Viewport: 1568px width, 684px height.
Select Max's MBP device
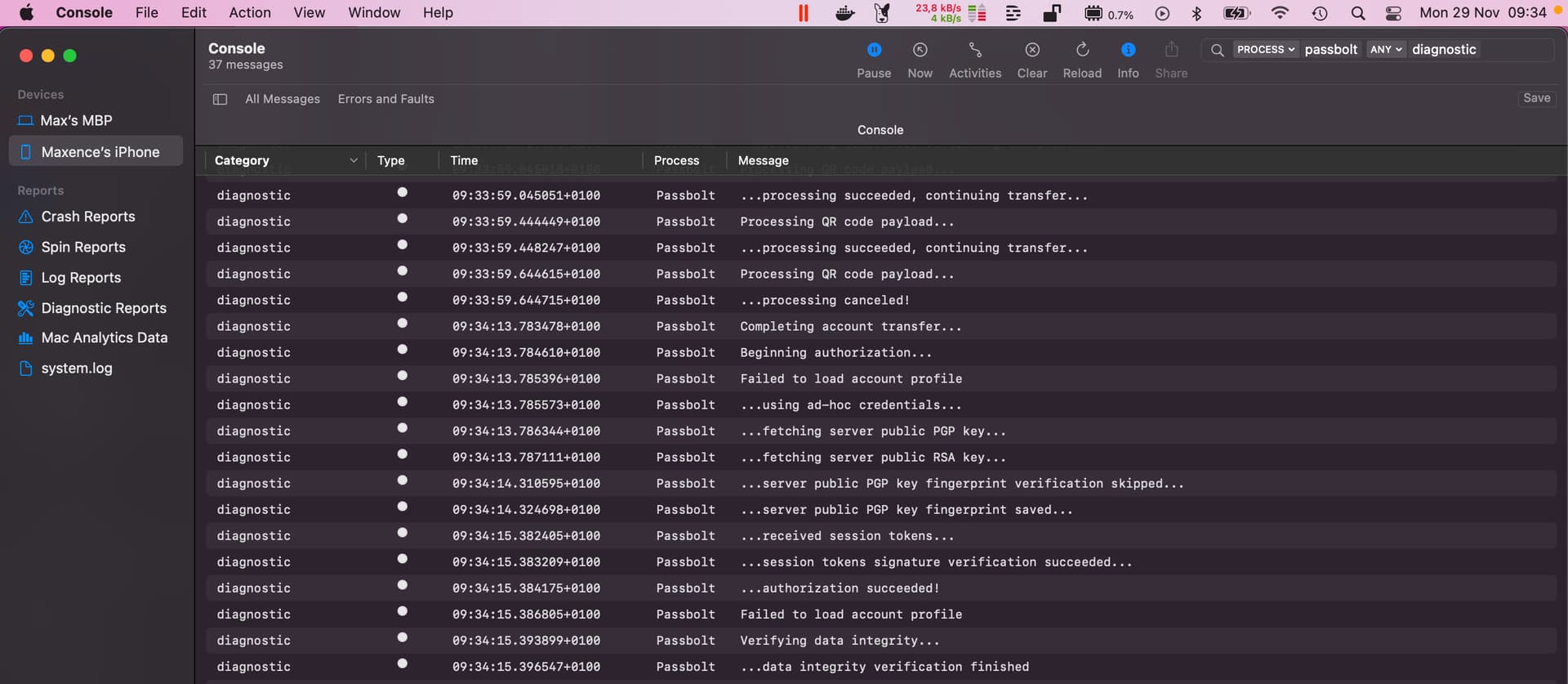pos(76,120)
